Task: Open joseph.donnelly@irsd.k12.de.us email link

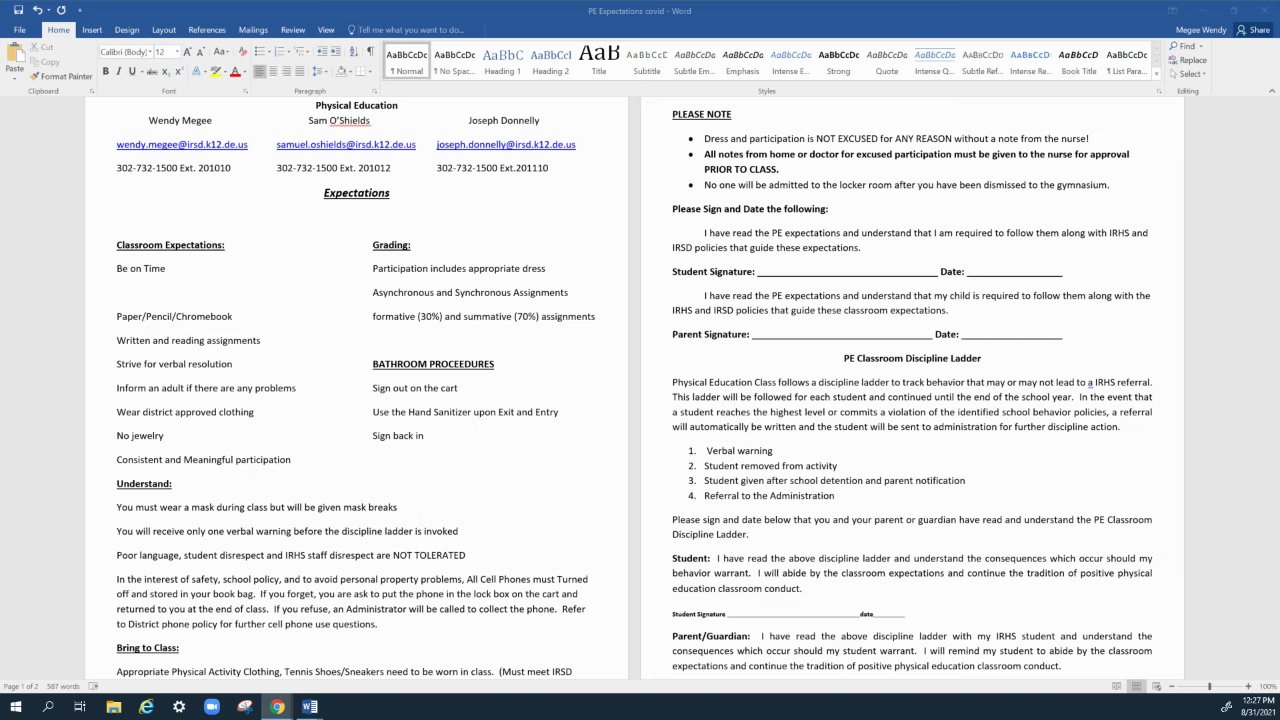Action: pos(506,144)
